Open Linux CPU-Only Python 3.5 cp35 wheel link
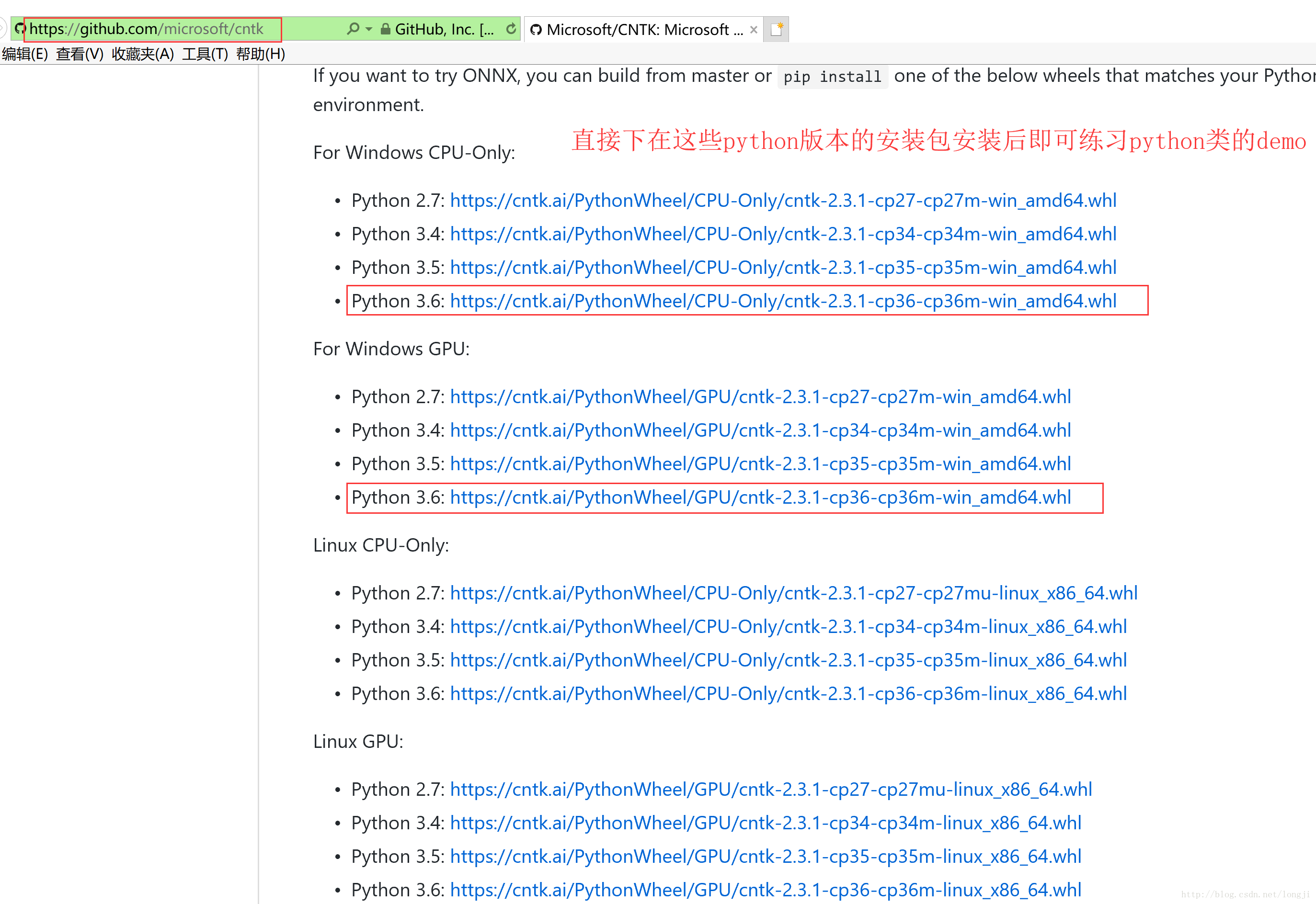The height and width of the screenshot is (904, 1316). (789, 660)
